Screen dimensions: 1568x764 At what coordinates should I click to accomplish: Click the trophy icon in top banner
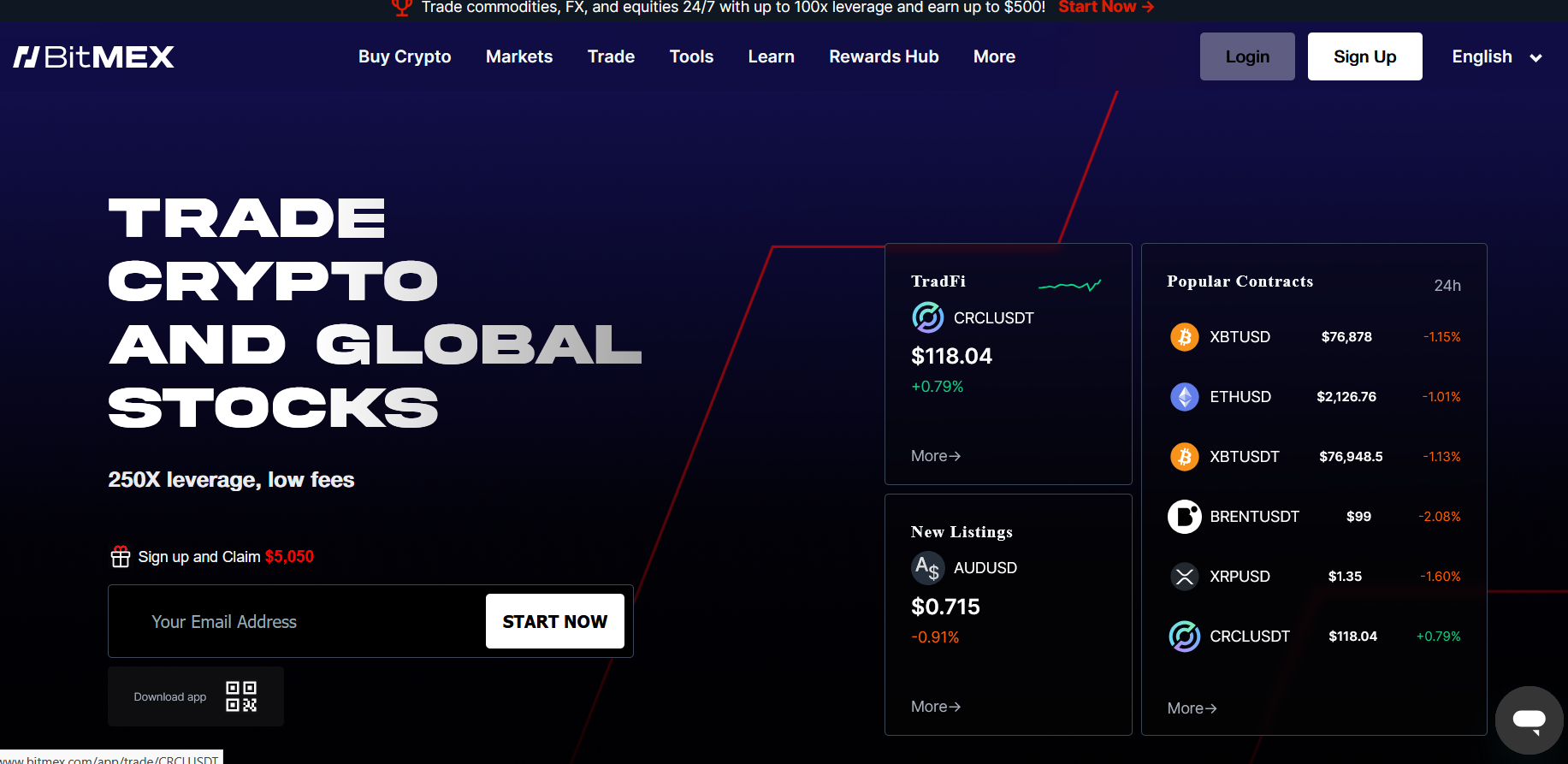[401, 7]
